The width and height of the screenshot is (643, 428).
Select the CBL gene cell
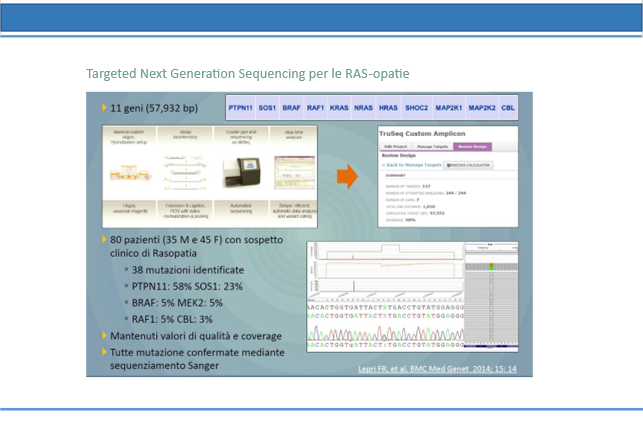(508, 108)
